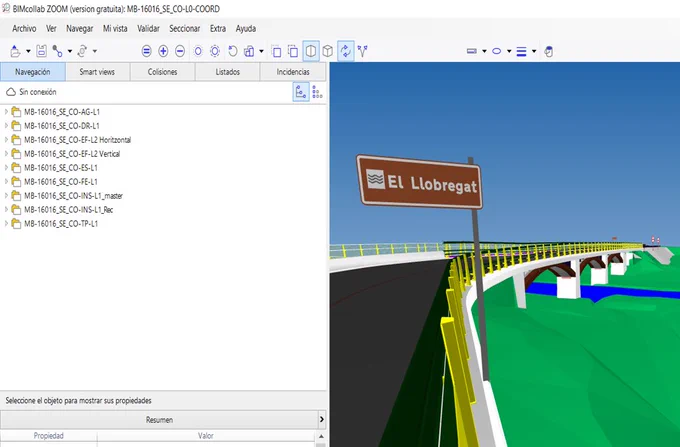680x447 pixels.
Task: Open the Mi vista menu
Action: click(115, 29)
